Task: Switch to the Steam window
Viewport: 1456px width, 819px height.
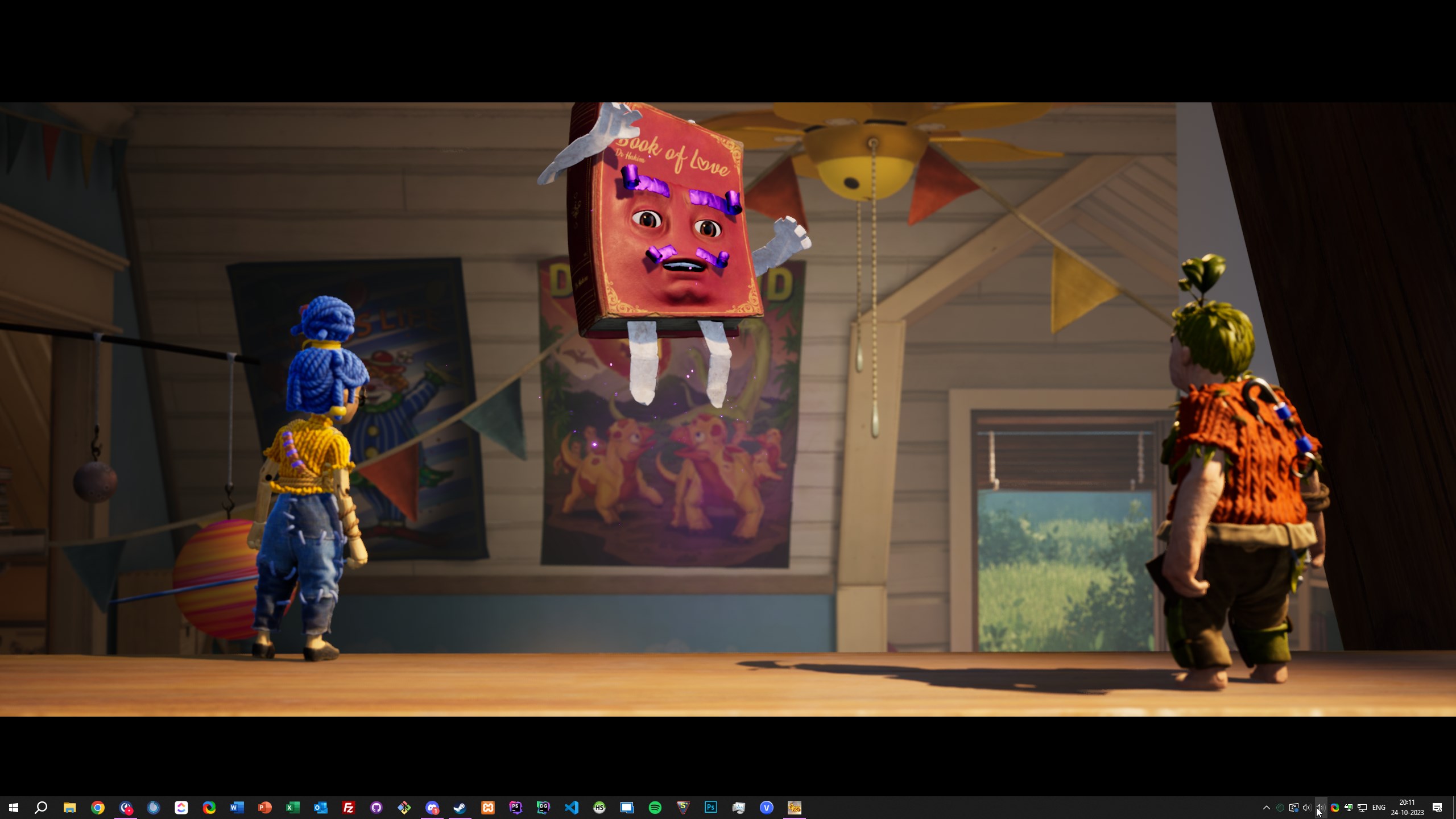Action: point(460,808)
